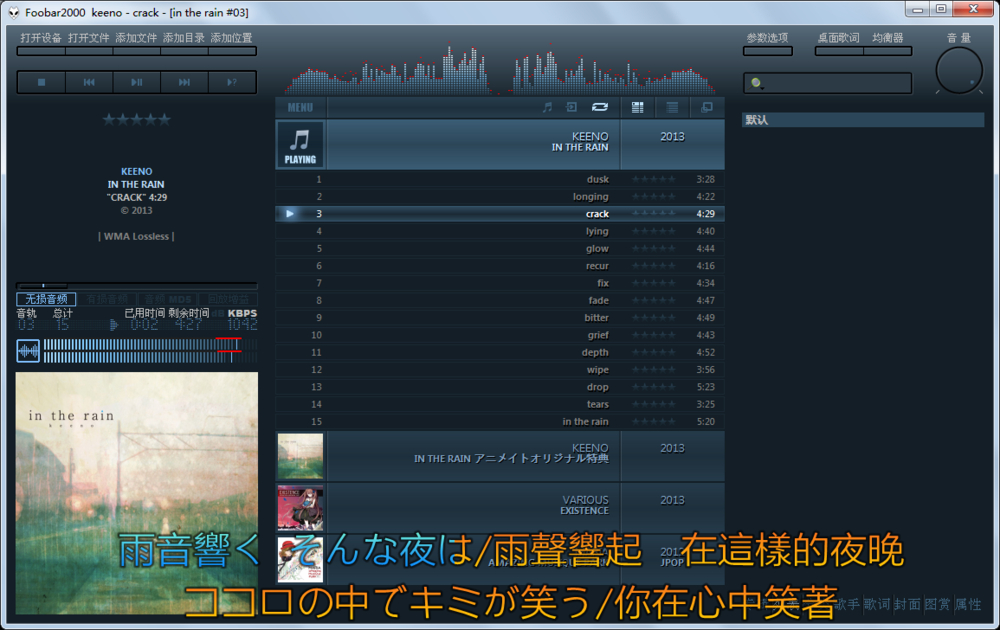
Task: Click the in the rain album cover art
Action: tap(136, 493)
